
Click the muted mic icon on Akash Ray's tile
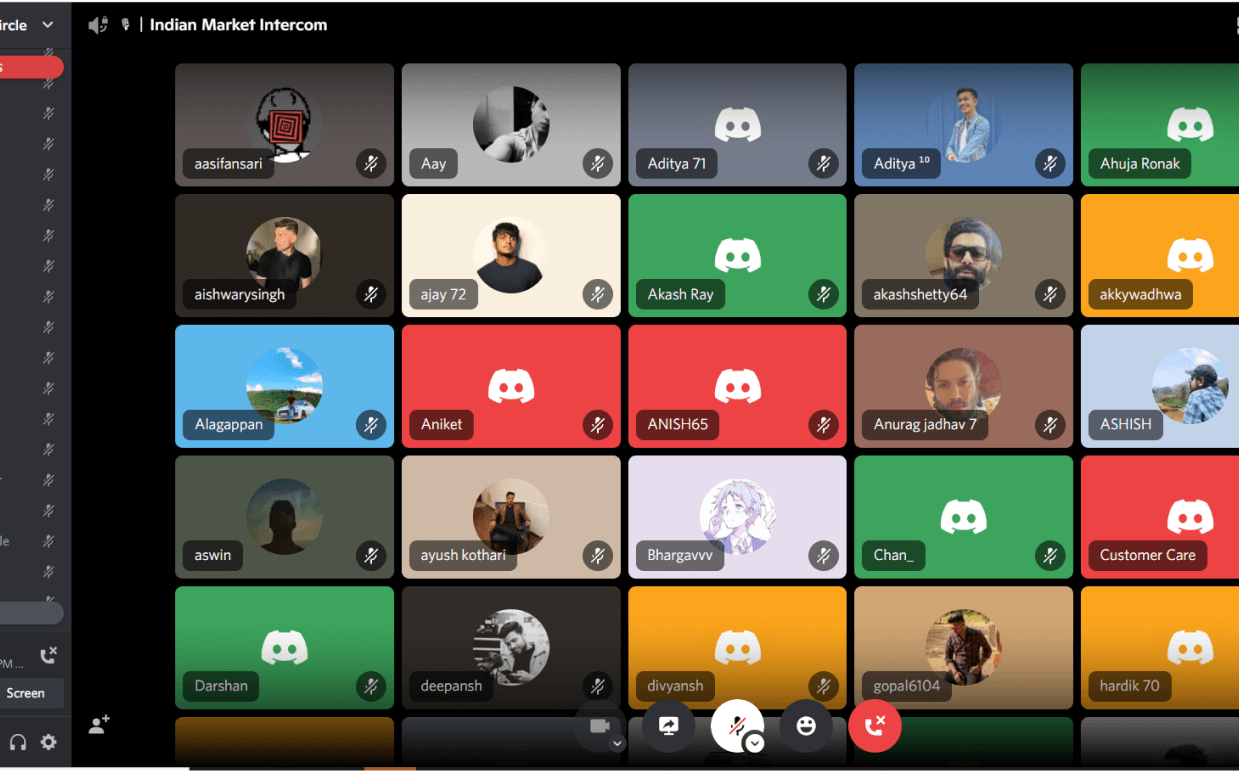[x=823, y=294]
